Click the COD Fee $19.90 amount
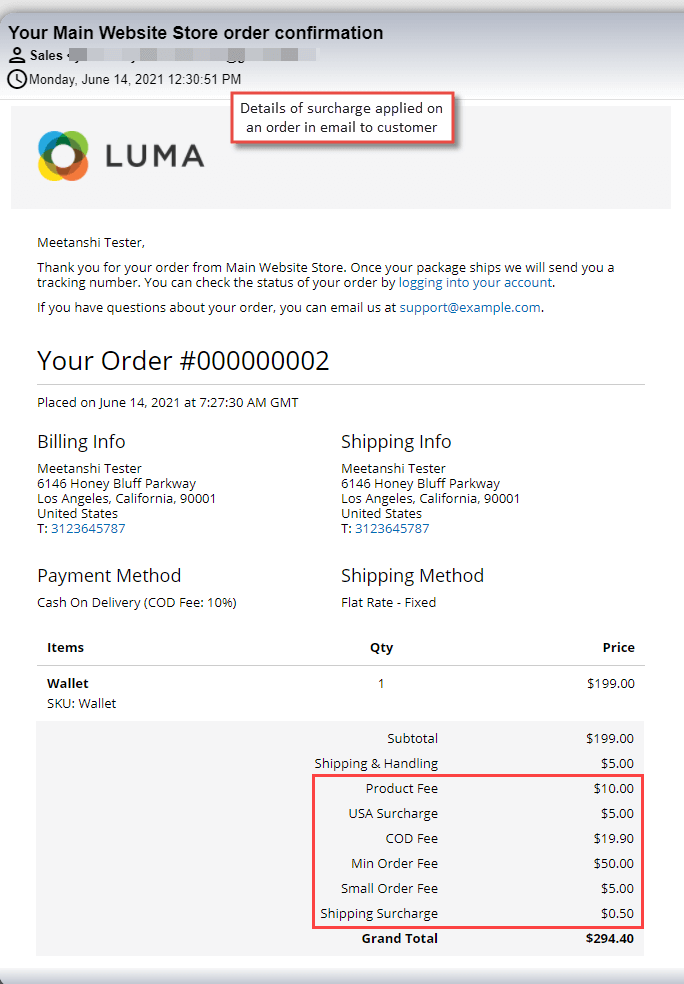Screen dimensions: 684x984 tap(613, 838)
